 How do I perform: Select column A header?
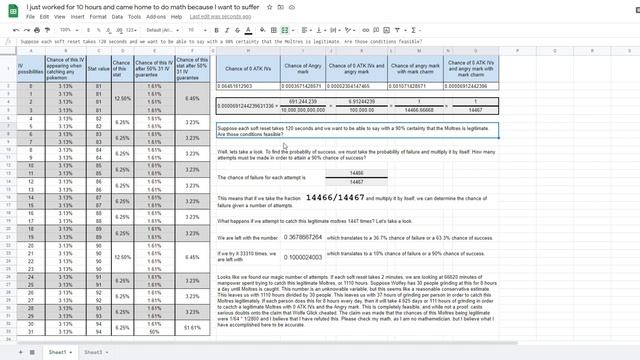click(31, 51)
